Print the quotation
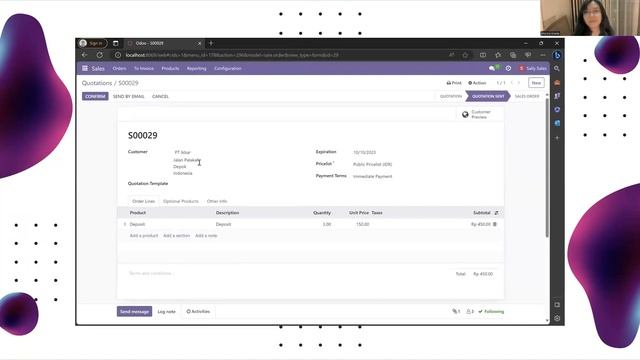 click(x=454, y=83)
